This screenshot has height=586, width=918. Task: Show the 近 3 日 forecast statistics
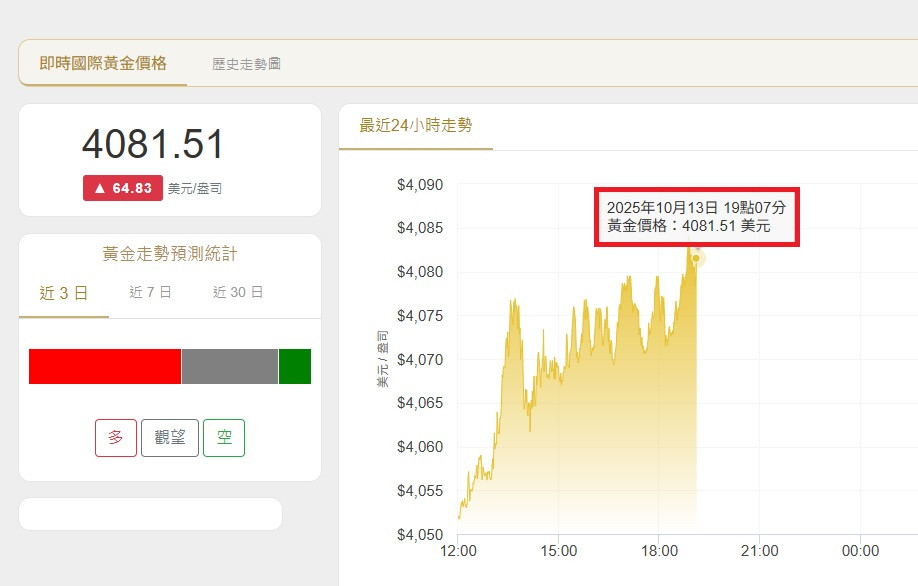click(64, 293)
